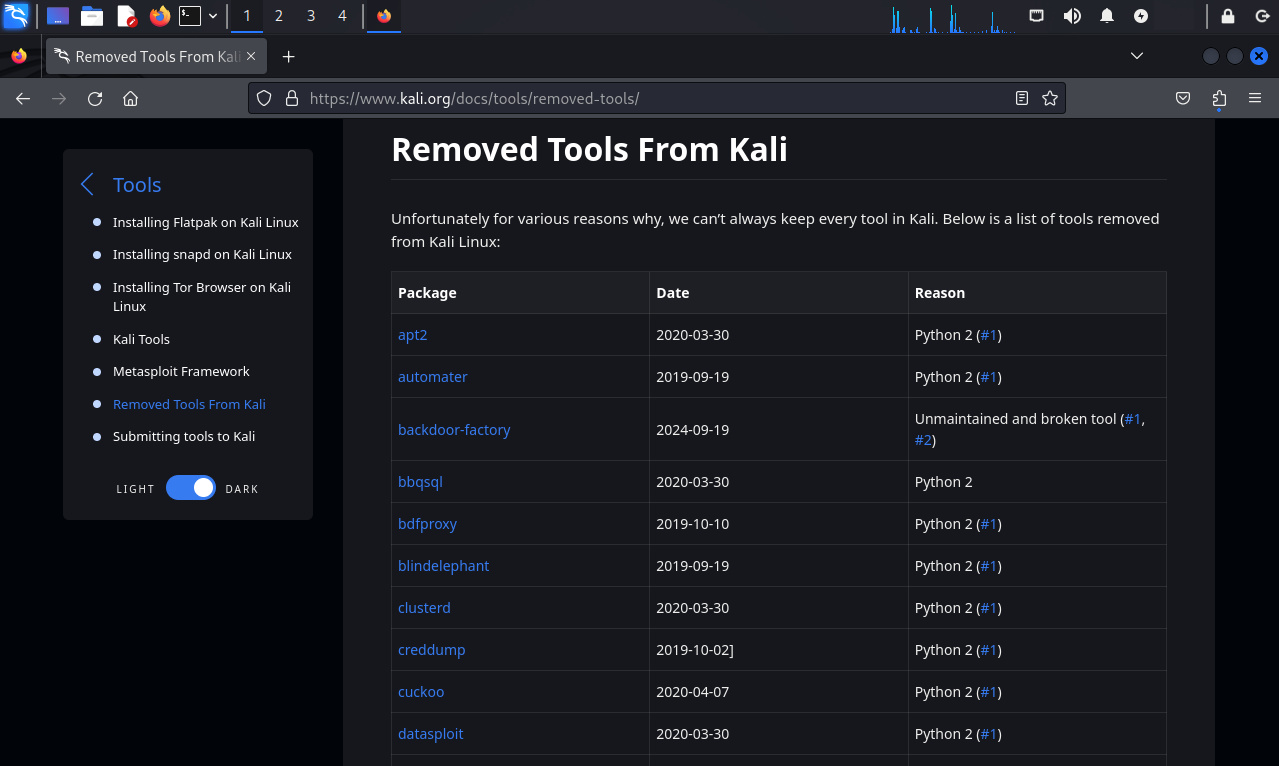Open the Firefox hamburger application menu
The image size is (1279, 766).
click(1255, 98)
